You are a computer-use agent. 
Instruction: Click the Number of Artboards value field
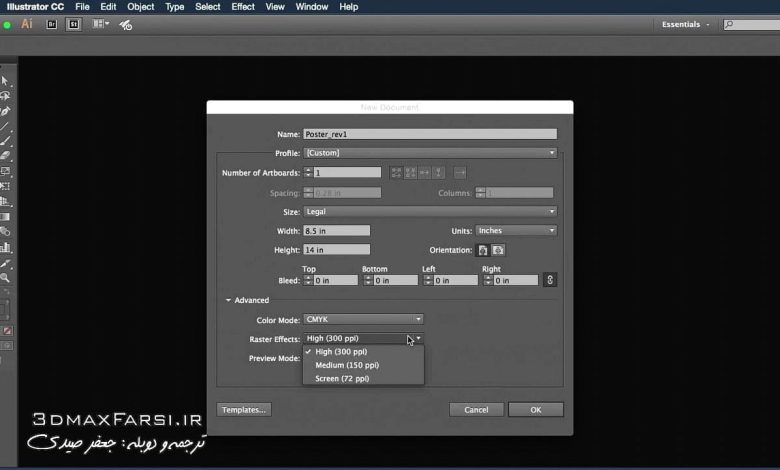point(347,173)
